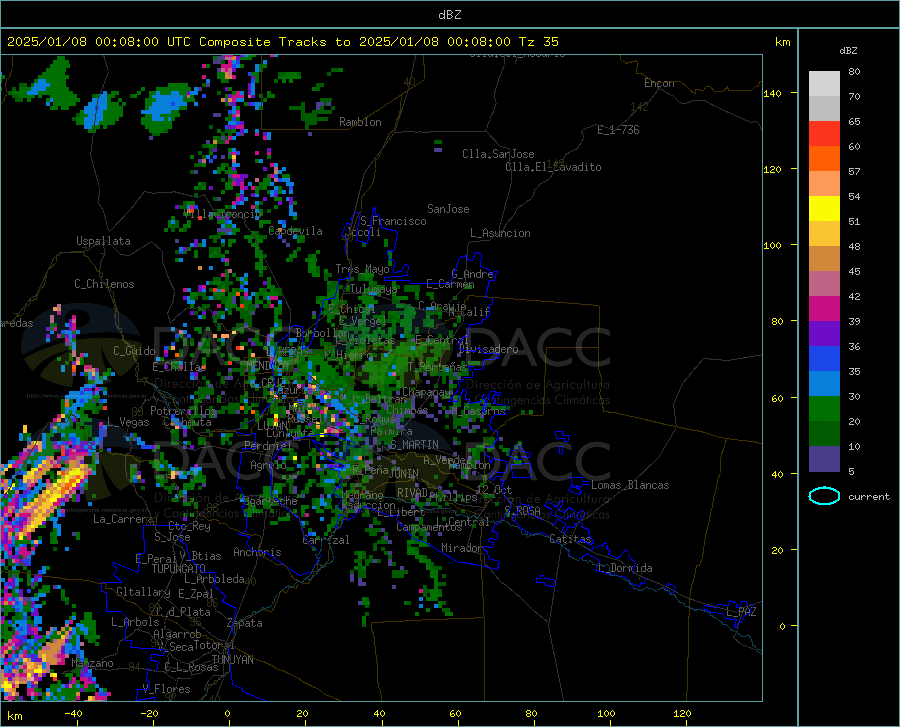
Task: Click the TUPUNGATO city label
Action: [x=179, y=569]
